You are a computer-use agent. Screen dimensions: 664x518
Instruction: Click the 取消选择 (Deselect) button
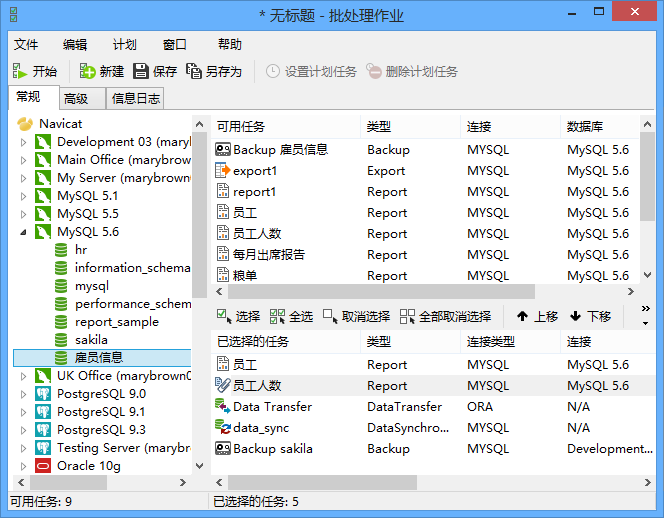coord(356,316)
